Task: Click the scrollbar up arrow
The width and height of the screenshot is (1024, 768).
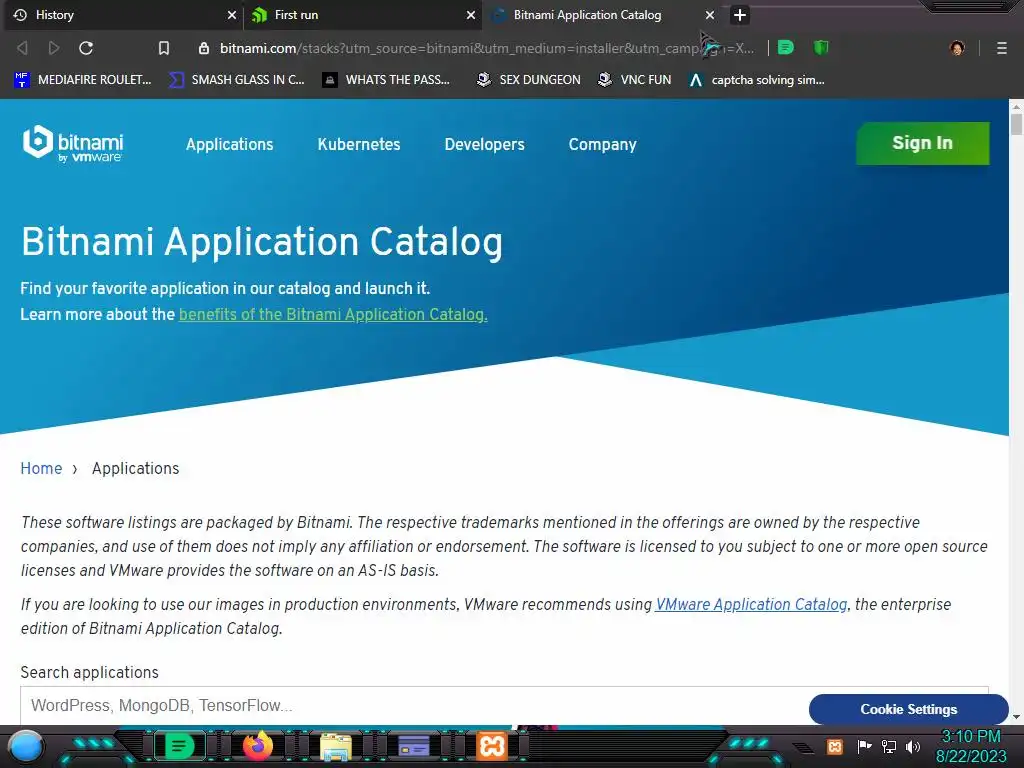Action: tap(1016, 105)
